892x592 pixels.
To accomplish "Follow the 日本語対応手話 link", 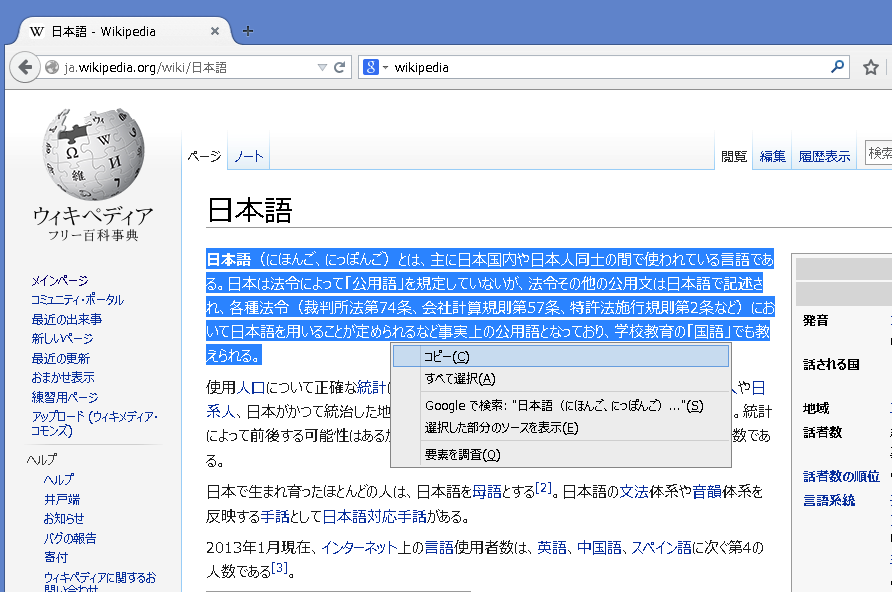I will (374, 516).
